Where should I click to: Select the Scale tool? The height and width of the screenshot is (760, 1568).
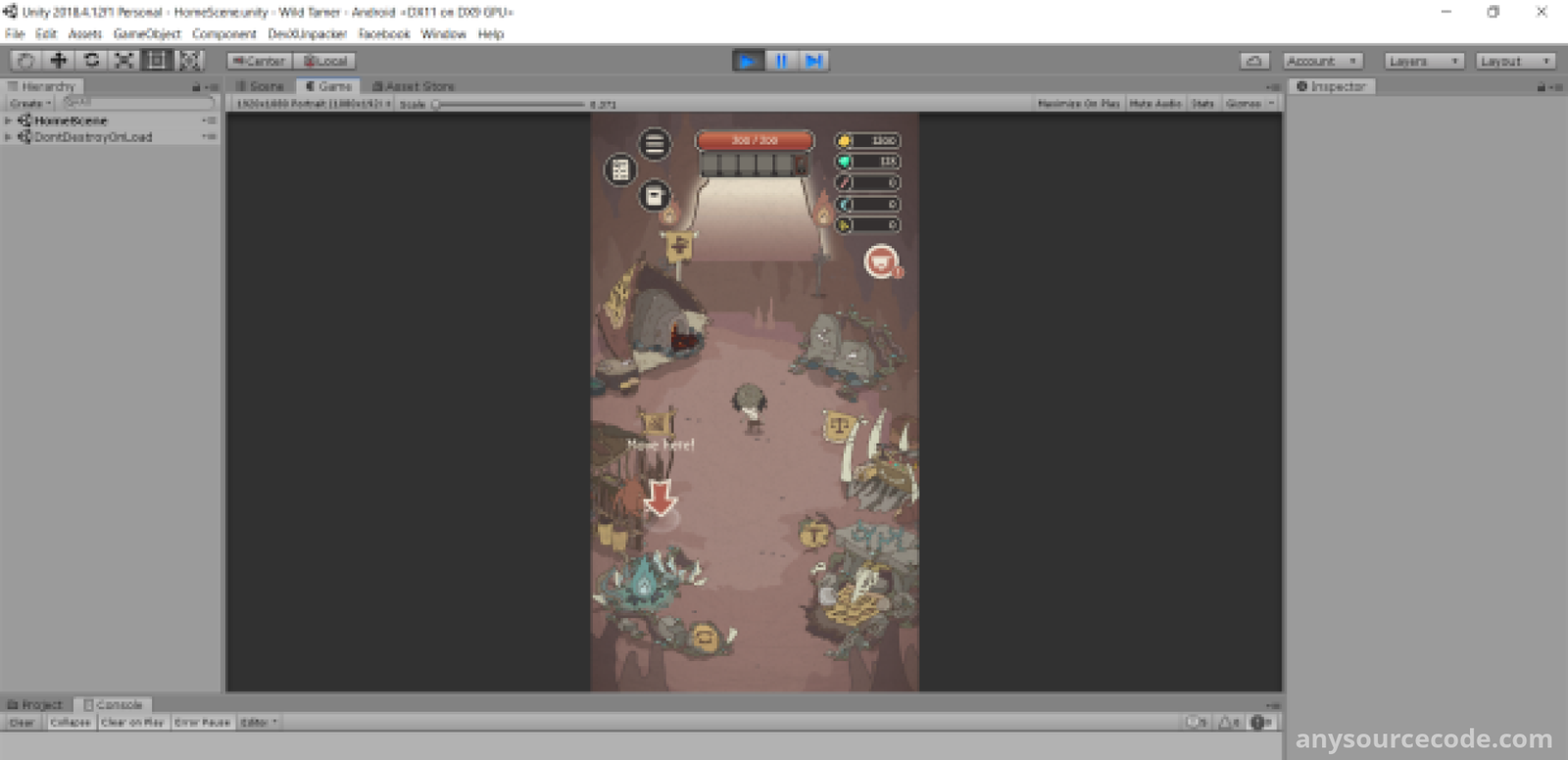pos(124,61)
